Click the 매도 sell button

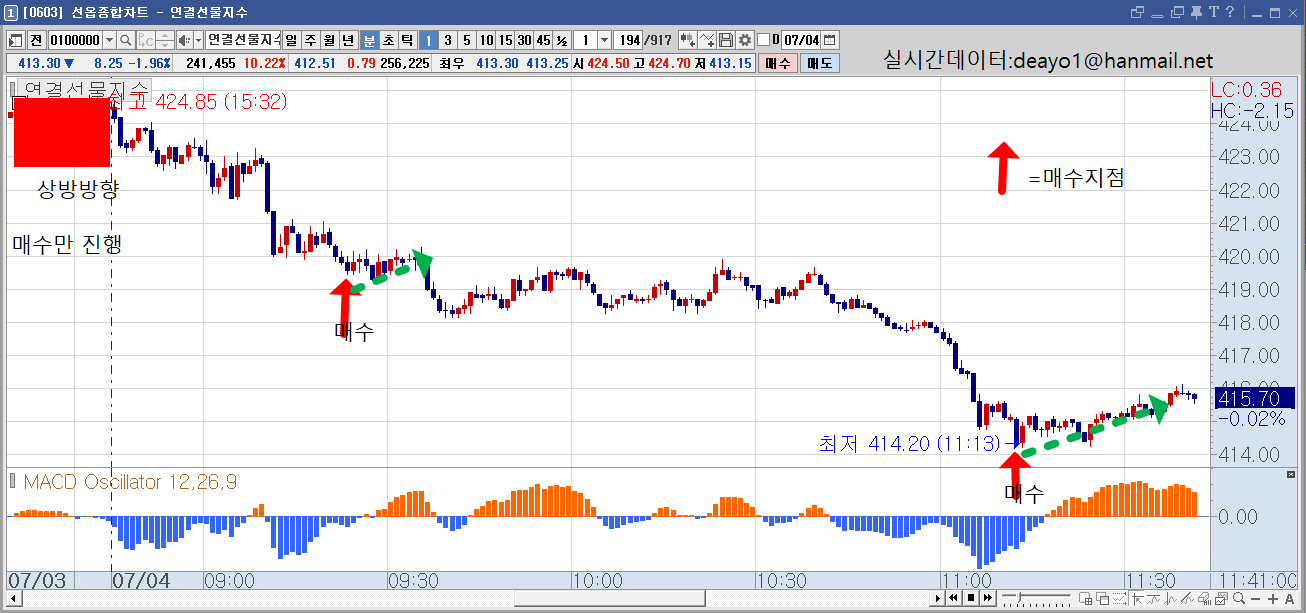[x=819, y=63]
